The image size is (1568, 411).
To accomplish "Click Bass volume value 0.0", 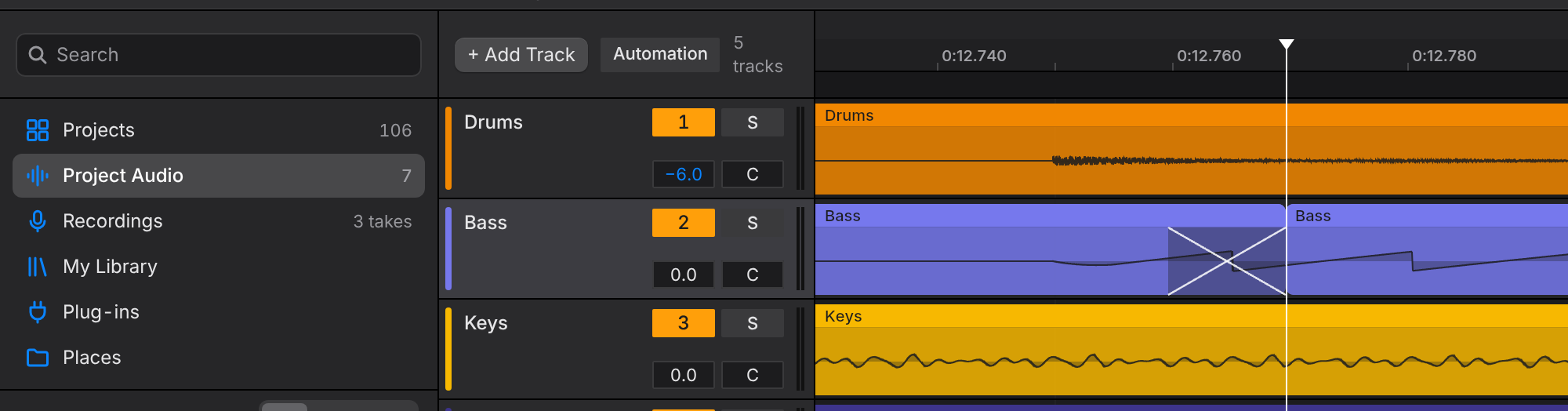I will 684,275.
